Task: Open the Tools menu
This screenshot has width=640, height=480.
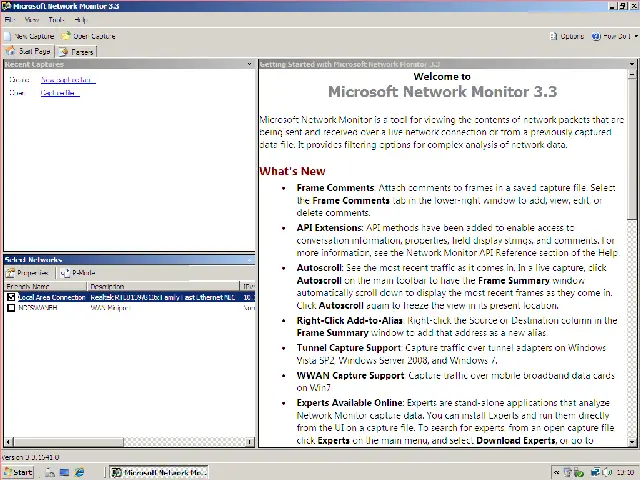Action: [x=56, y=20]
